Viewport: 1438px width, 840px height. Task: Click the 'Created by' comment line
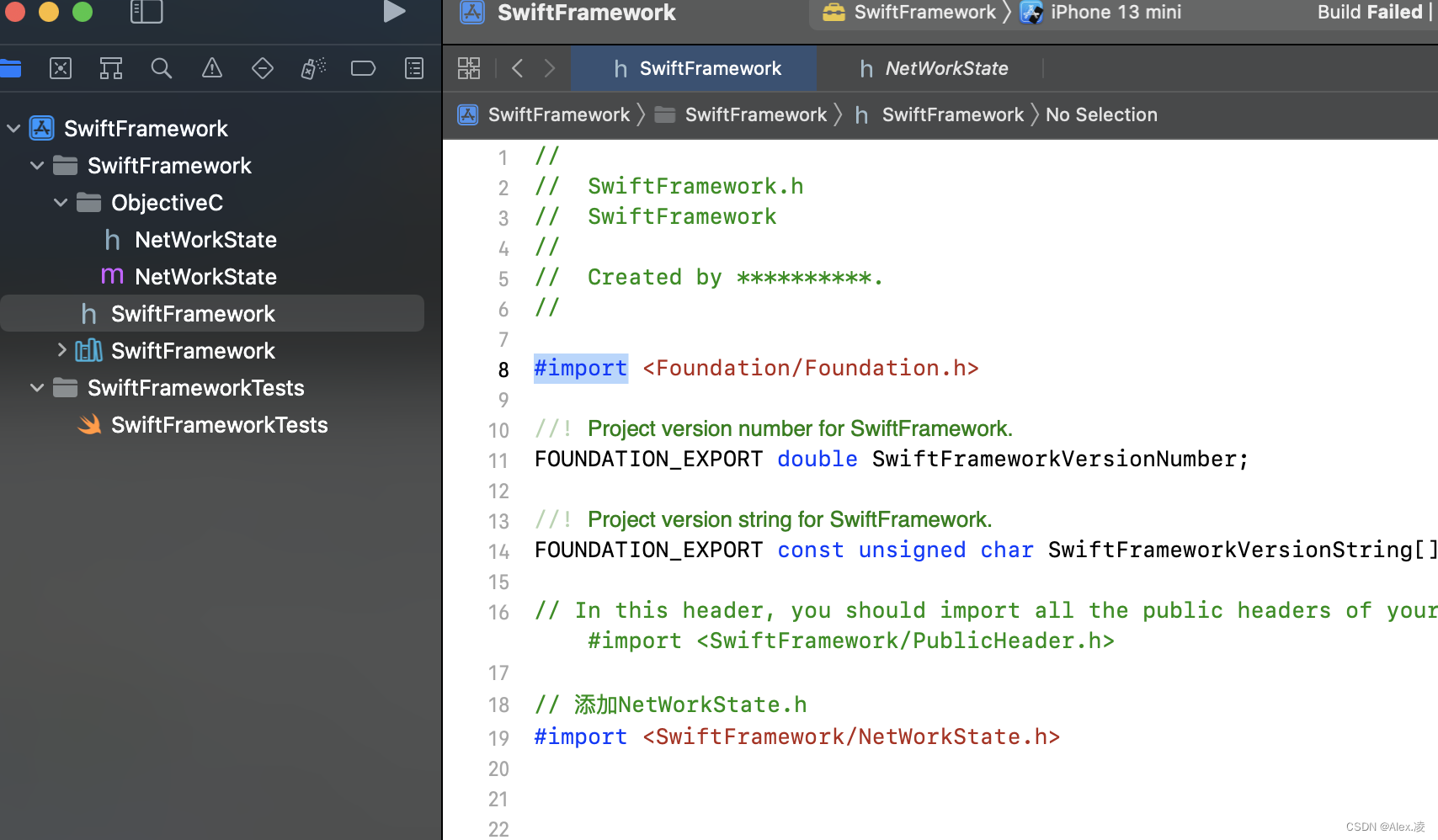pyautogui.click(x=709, y=278)
